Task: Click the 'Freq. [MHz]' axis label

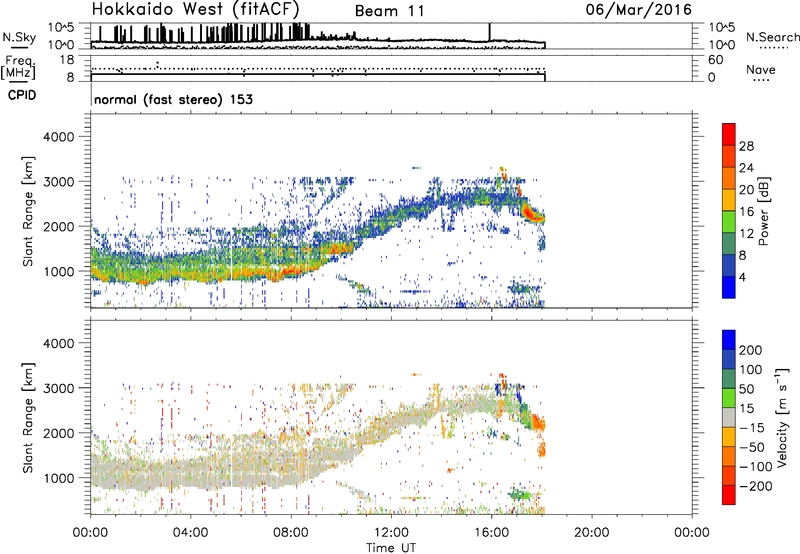Action: (x=19, y=67)
